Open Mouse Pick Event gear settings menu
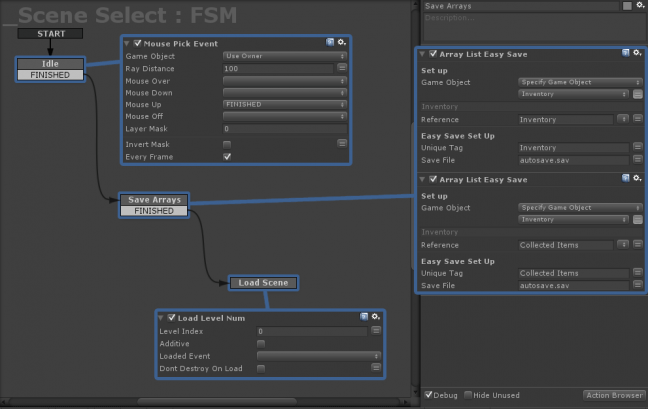Viewport: 648px width, 409px height. coord(341,42)
